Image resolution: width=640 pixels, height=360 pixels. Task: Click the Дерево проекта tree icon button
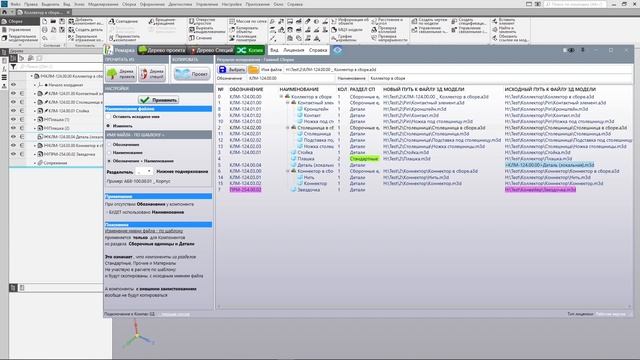(121, 74)
